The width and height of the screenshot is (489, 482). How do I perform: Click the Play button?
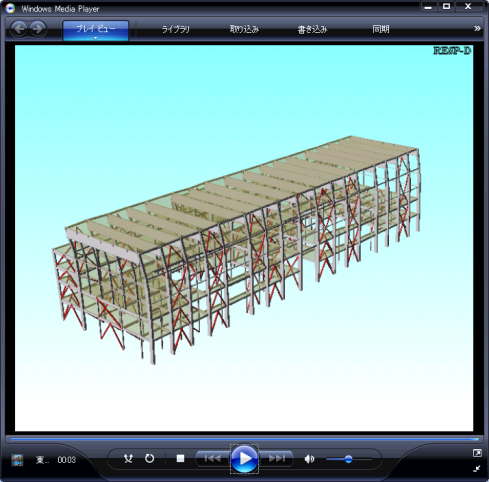click(244, 459)
